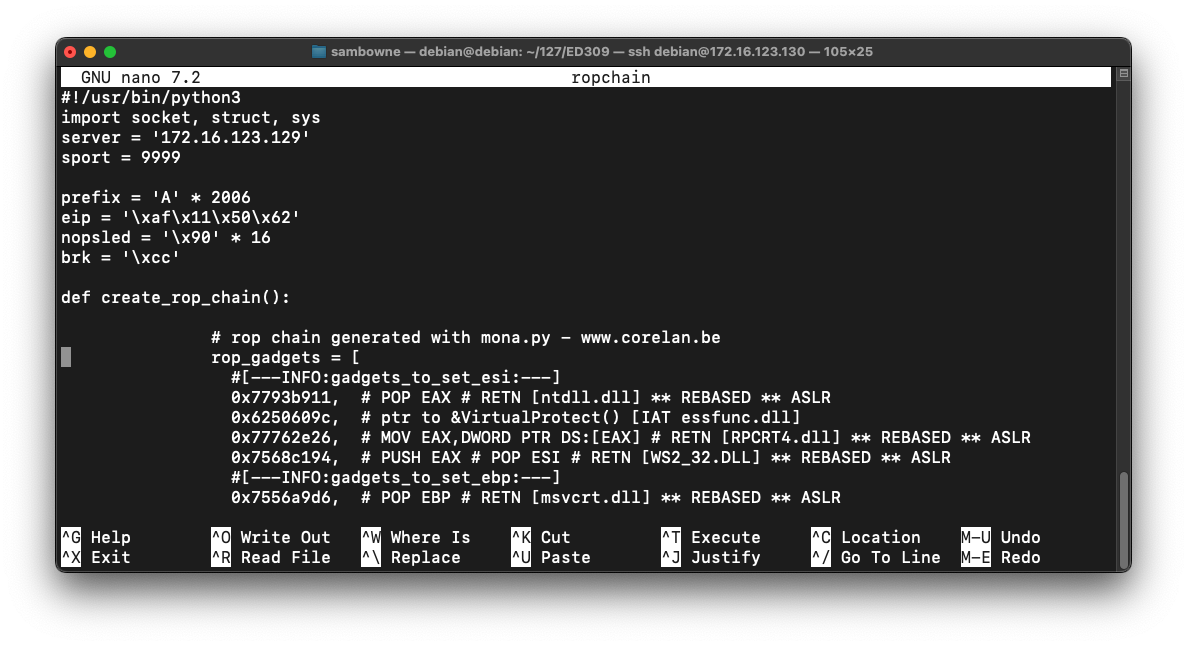Click the ^T Execute shortcut

tap(711, 537)
